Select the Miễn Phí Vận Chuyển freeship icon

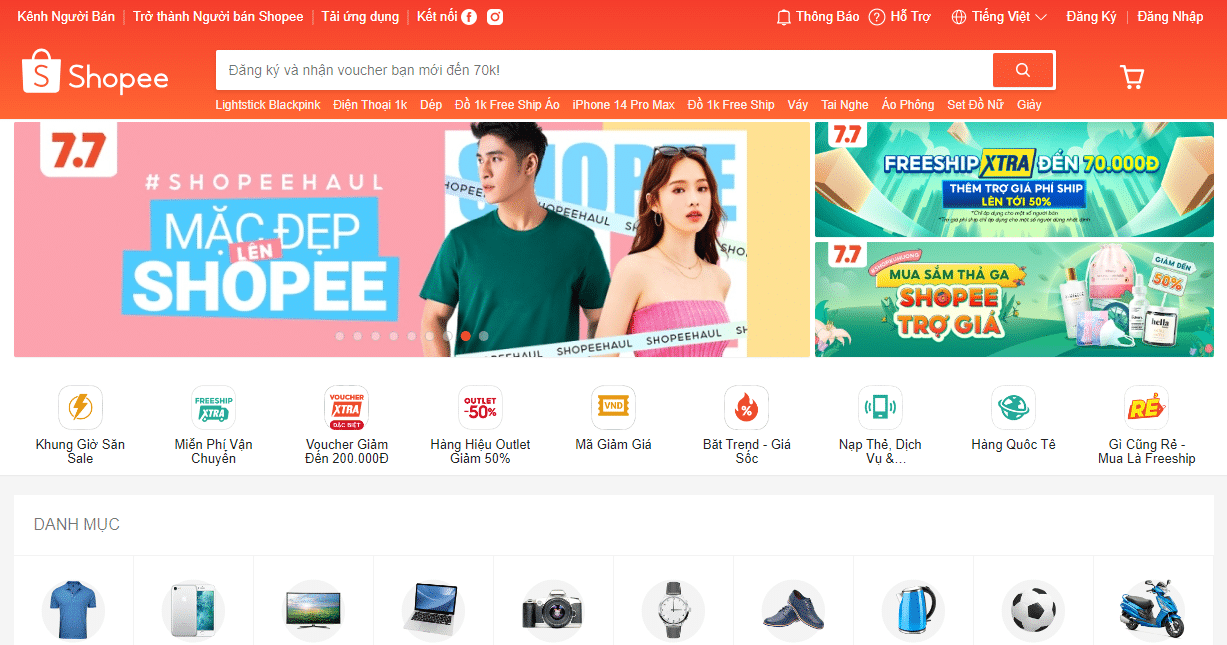click(213, 407)
